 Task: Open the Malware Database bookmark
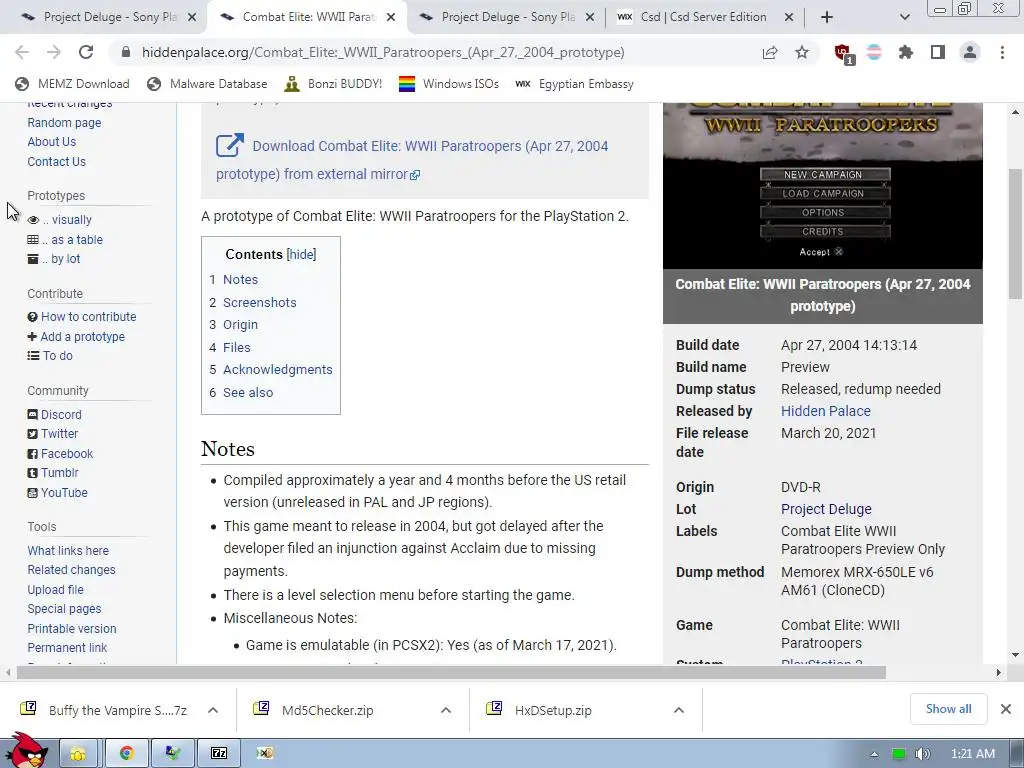207,84
